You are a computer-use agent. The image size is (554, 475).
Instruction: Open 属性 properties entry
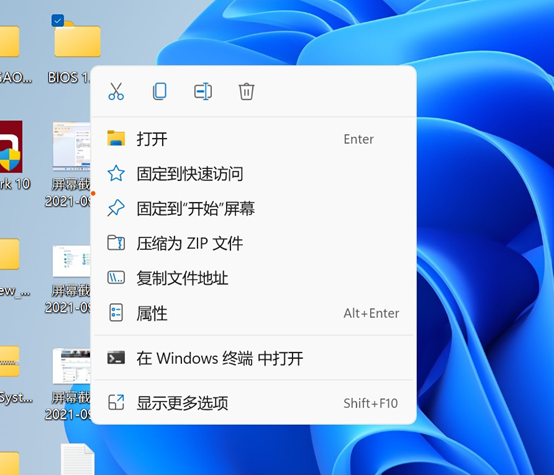click(x=254, y=313)
